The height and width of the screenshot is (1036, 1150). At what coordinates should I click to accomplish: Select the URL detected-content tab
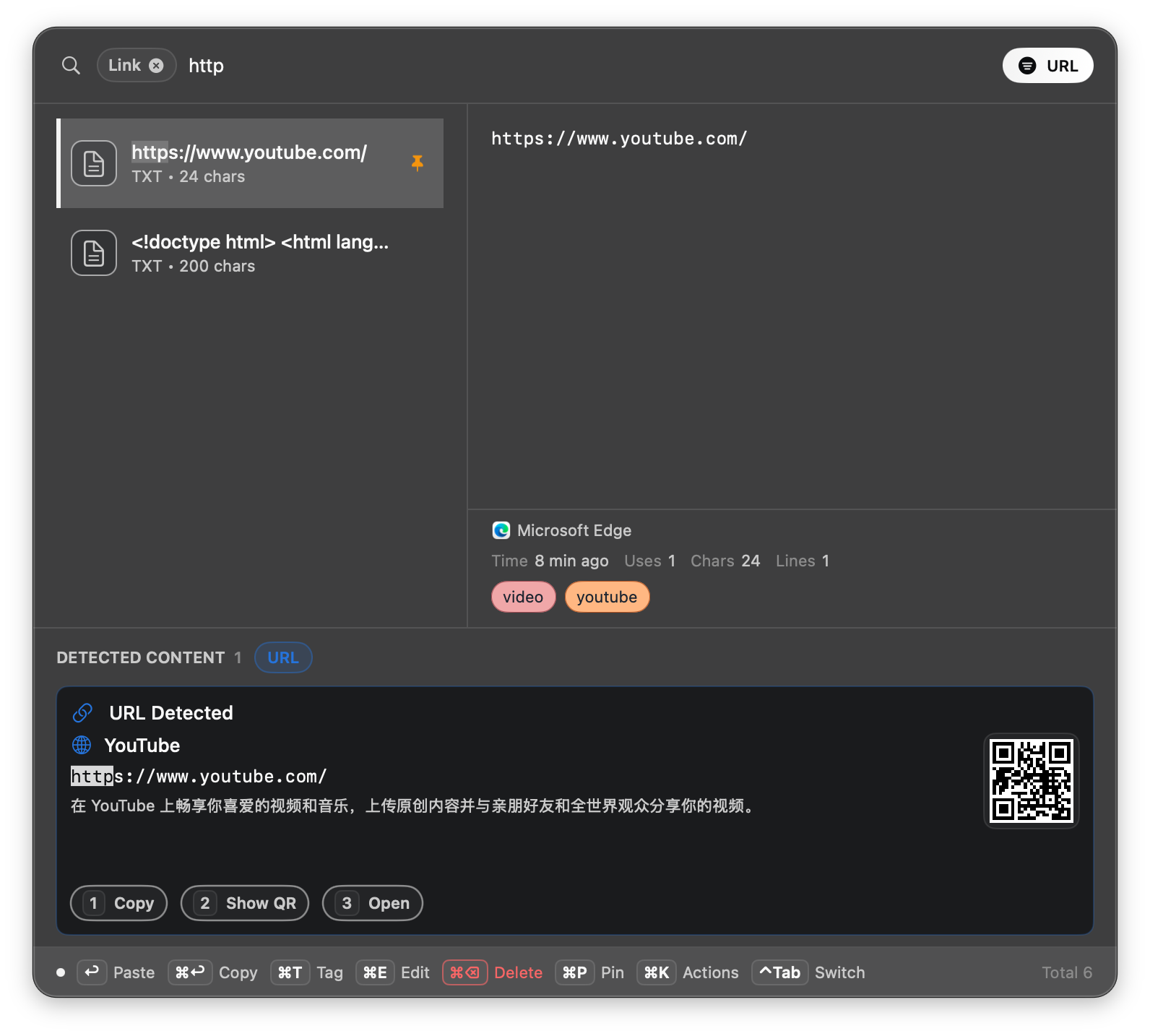coord(283,657)
